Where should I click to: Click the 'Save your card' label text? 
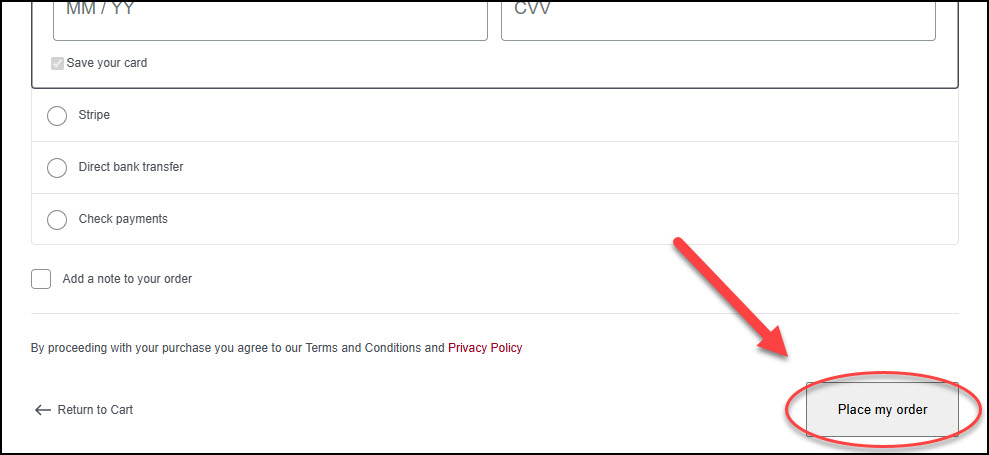point(107,63)
